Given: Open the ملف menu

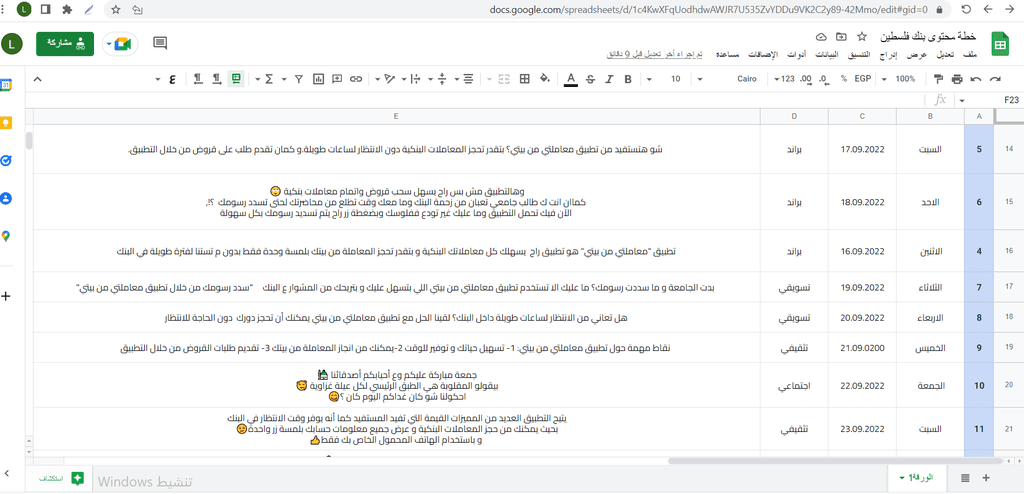Looking at the screenshot, I should click(970, 55).
